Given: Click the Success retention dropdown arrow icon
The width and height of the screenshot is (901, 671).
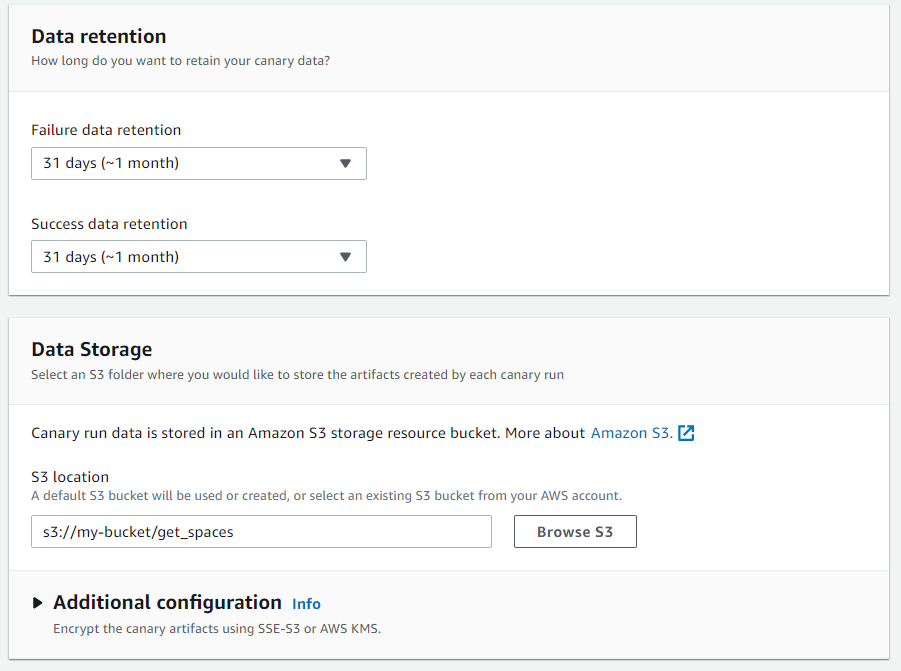Looking at the screenshot, I should point(345,257).
